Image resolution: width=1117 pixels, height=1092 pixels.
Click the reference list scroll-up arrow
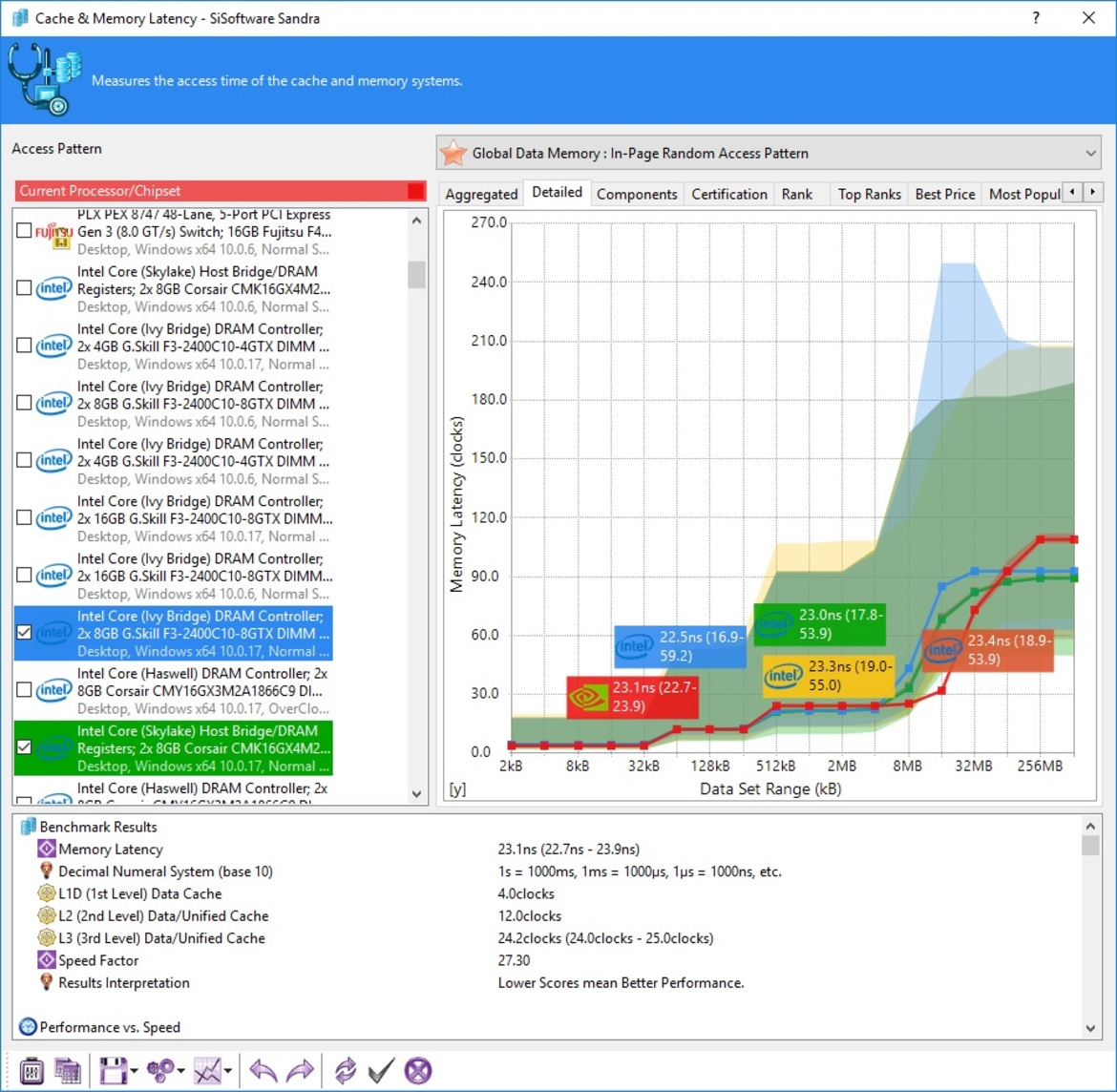pos(417,220)
